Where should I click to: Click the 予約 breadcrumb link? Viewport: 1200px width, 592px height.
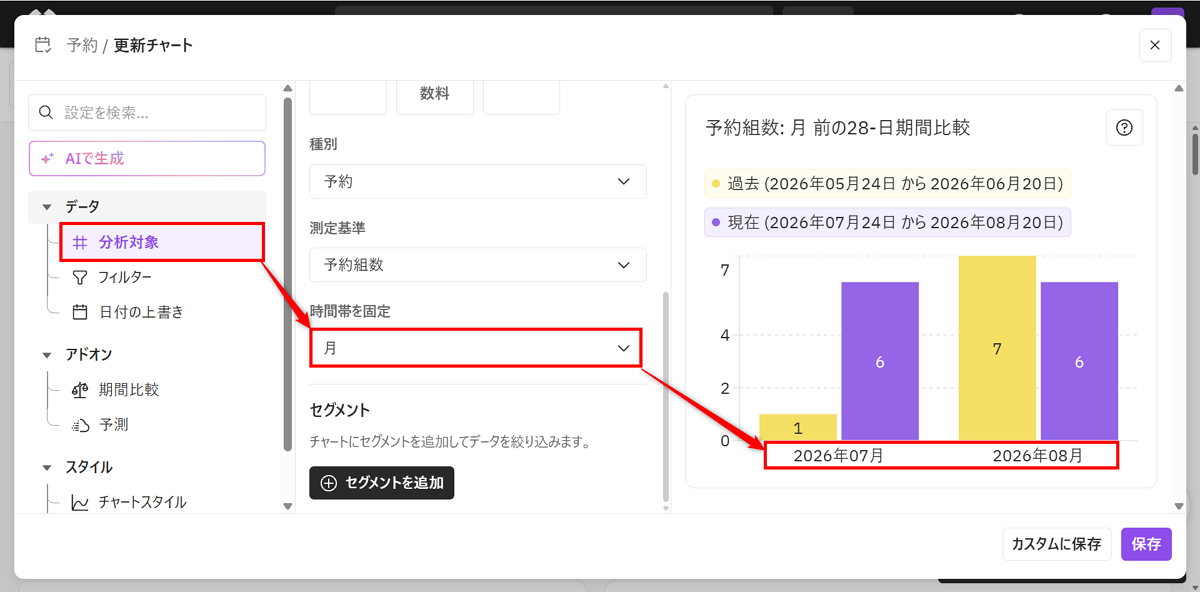pyautogui.click(x=82, y=45)
